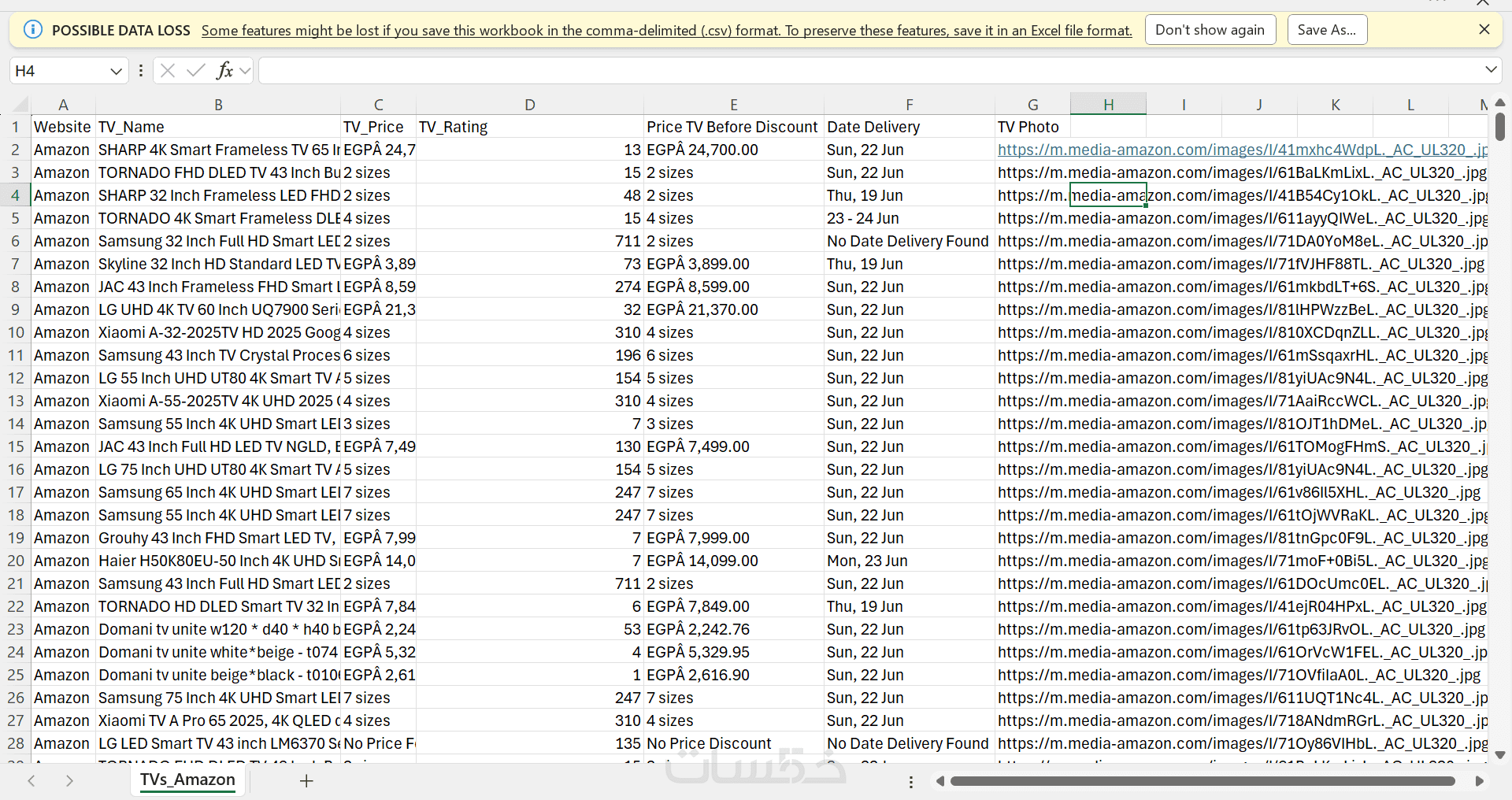This screenshot has height=800, width=1512.
Task: Click the TV Photo header cell
Action: (x=1033, y=127)
